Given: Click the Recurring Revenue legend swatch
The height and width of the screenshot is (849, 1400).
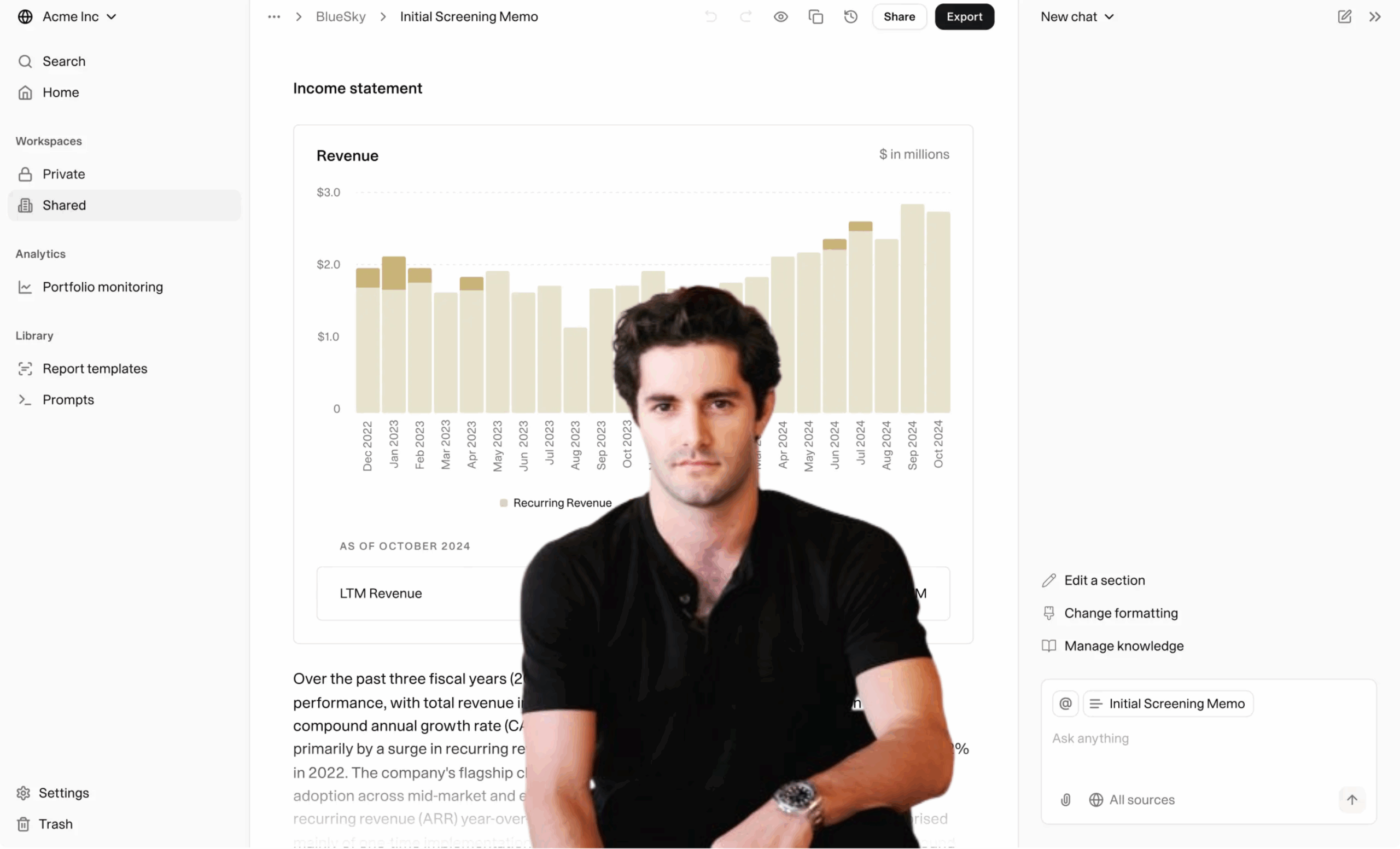Looking at the screenshot, I should [x=504, y=503].
